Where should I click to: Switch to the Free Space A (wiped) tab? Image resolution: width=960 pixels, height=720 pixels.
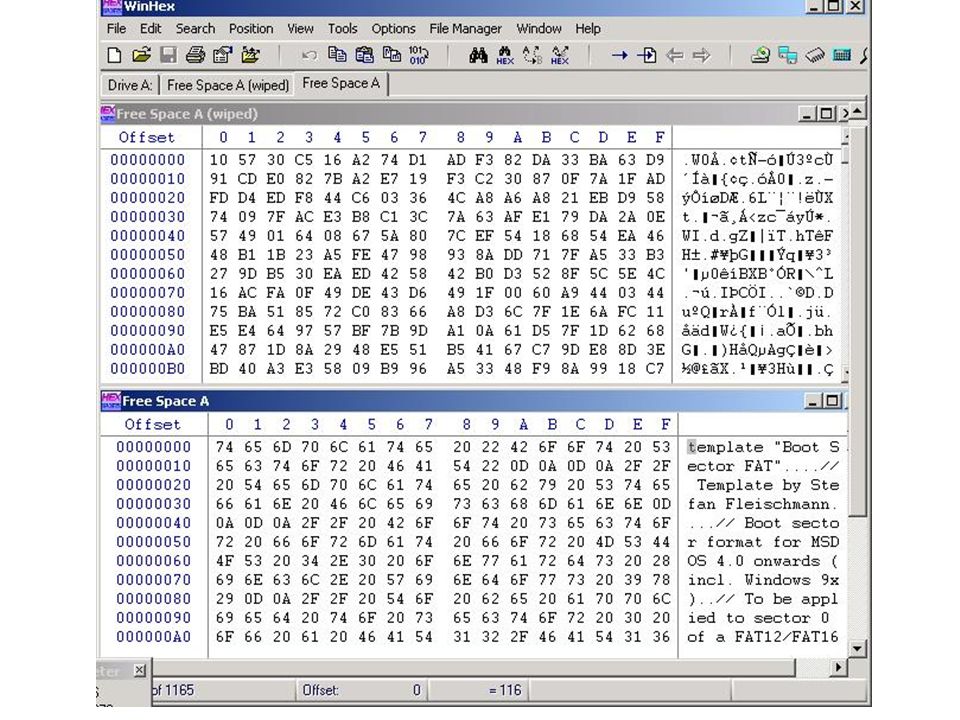tap(228, 85)
